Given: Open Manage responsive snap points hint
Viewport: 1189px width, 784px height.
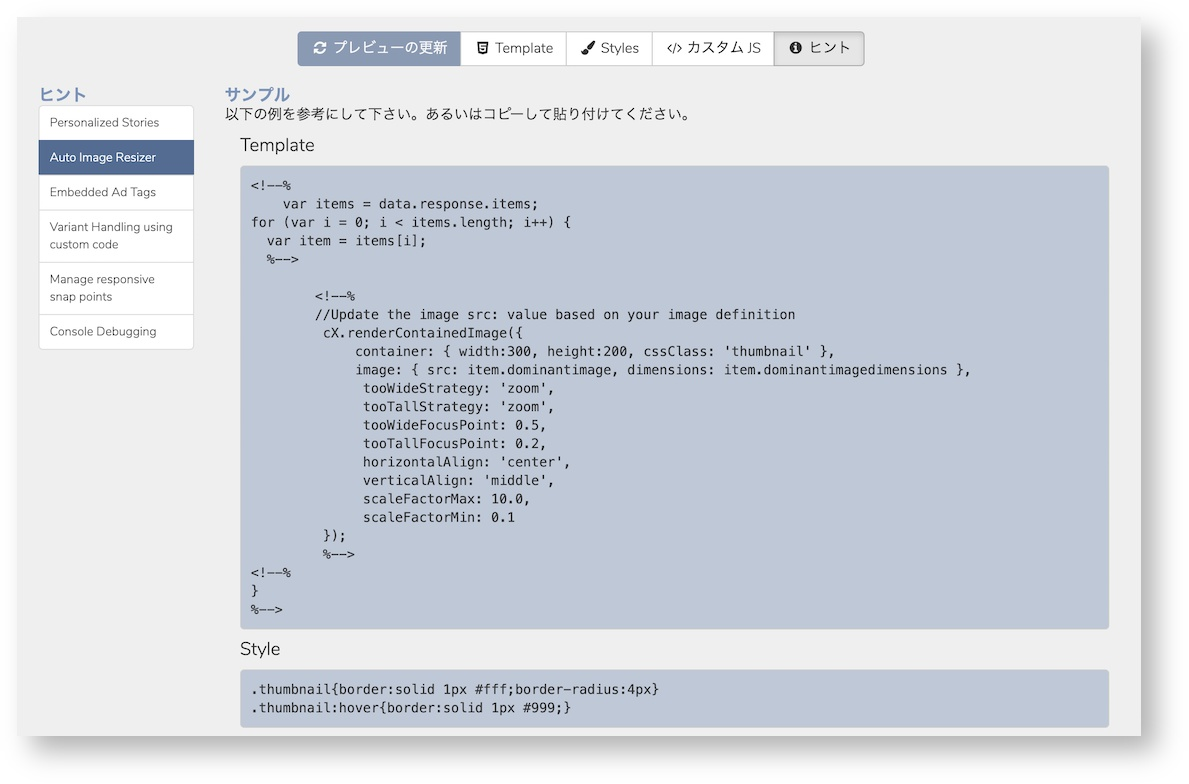Looking at the screenshot, I should pyautogui.click(x=116, y=288).
